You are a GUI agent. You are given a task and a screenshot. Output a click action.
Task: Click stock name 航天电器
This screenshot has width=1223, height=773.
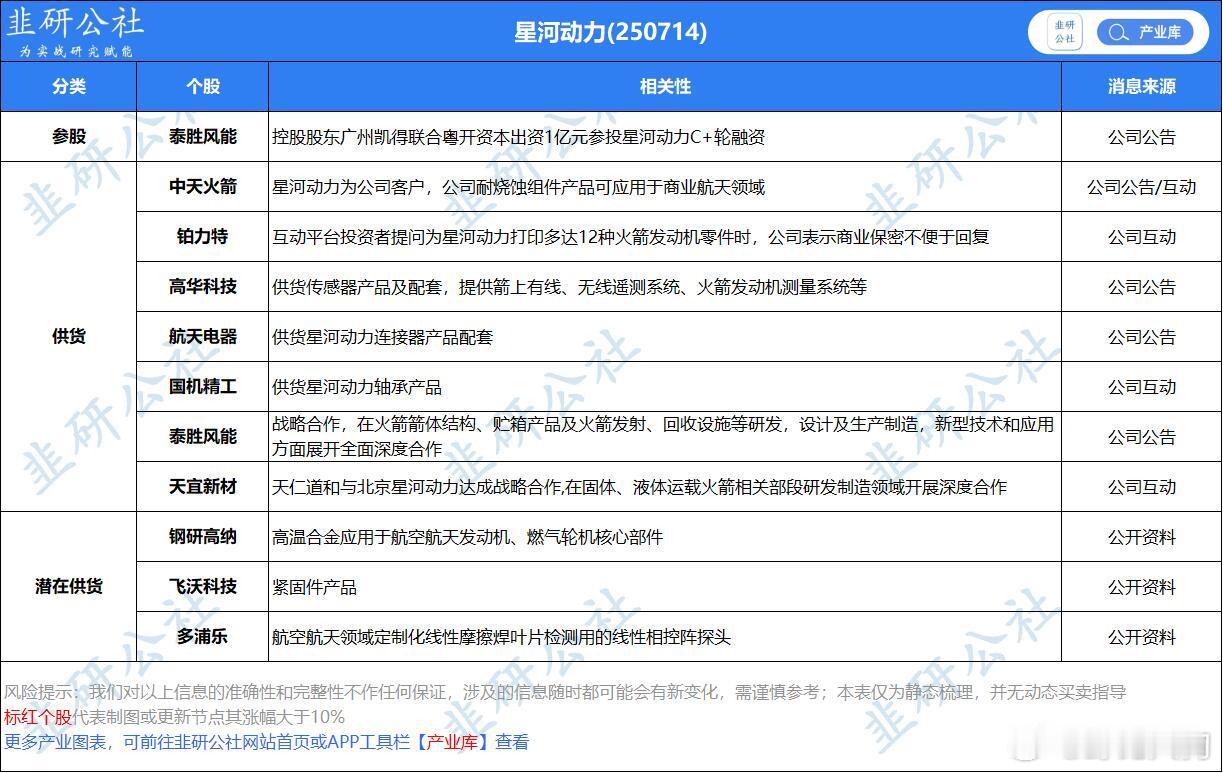coord(203,337)
